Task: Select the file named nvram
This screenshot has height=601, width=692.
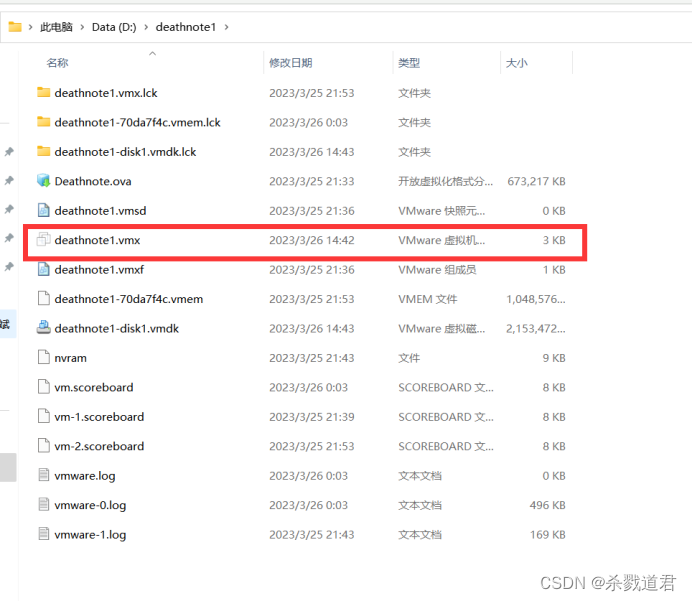Action: 70,358
